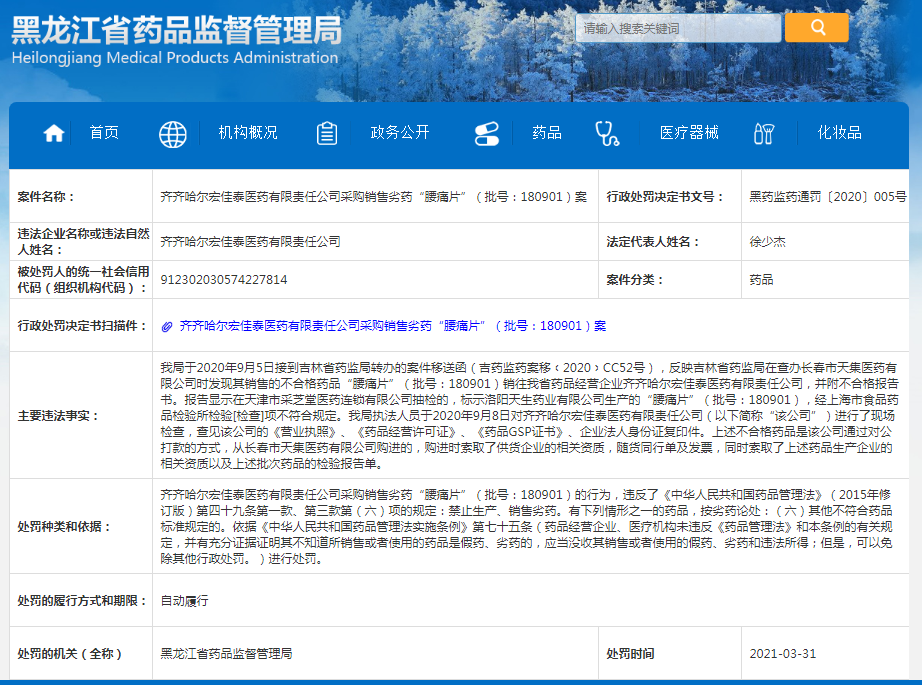Open the 医疗器械 menu item
922x685 pixels.
tap(689, 132)
